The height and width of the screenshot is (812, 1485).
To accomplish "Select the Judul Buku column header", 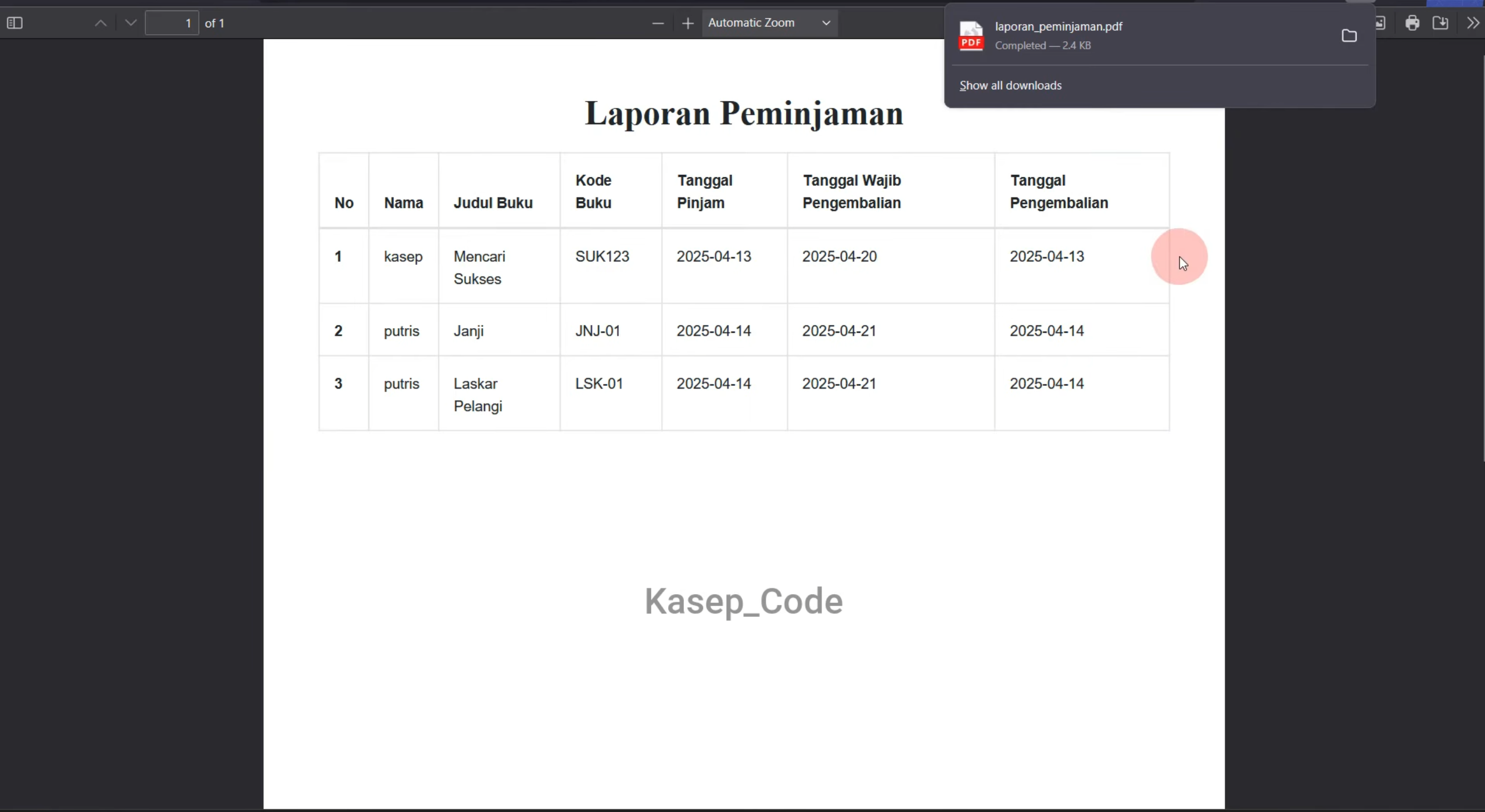I will (493, 203).
